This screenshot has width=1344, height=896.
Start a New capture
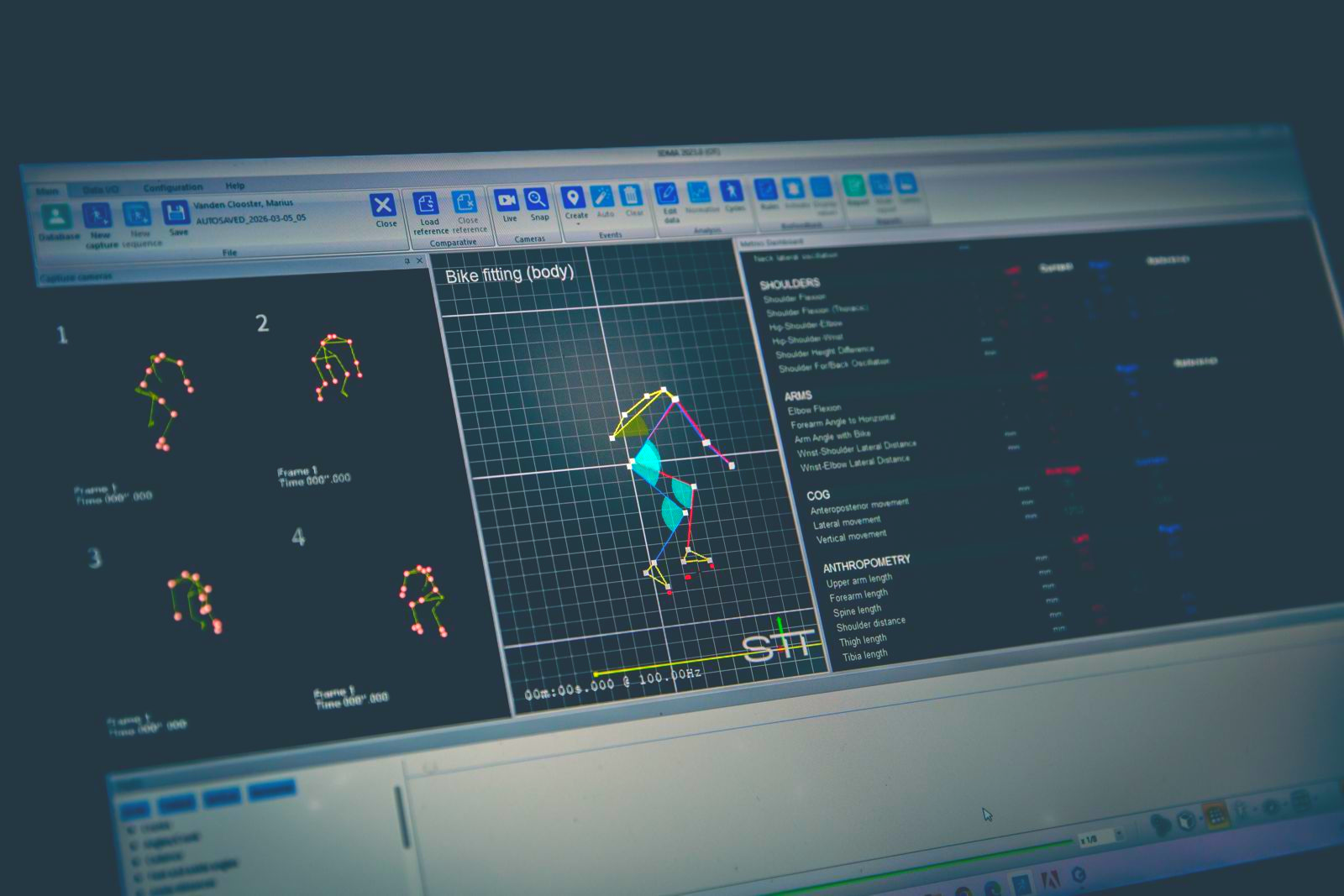coord(98,217)
